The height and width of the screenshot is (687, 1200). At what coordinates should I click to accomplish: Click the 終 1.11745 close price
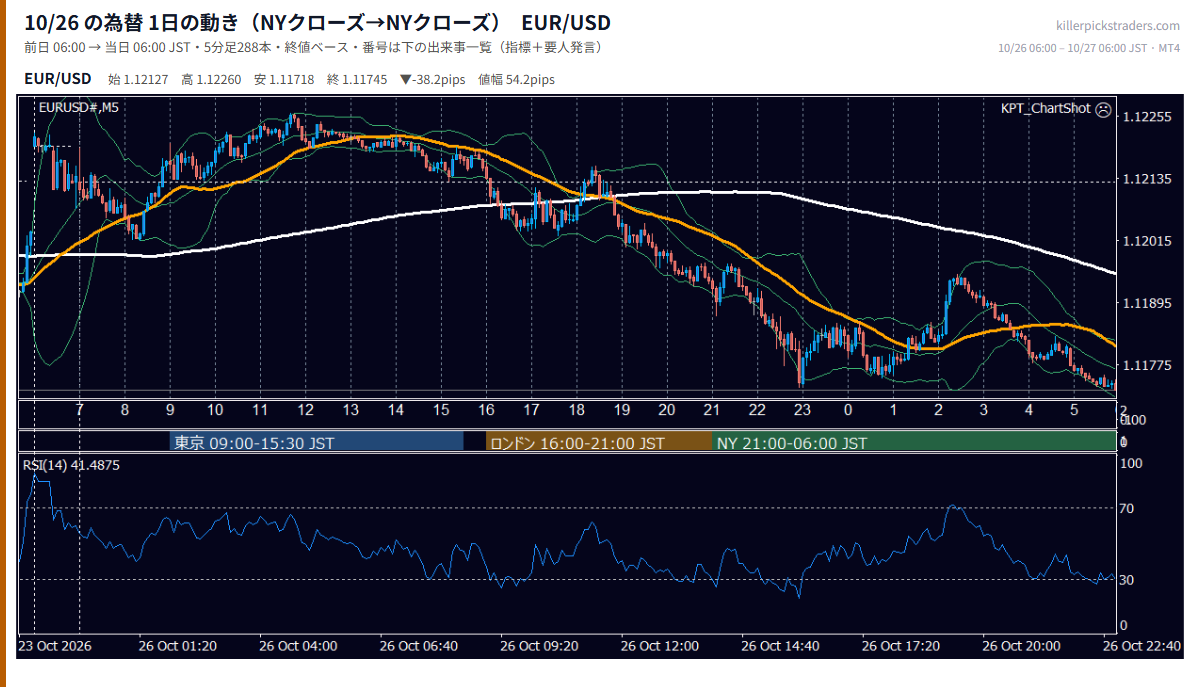click(x=357, y=79)
